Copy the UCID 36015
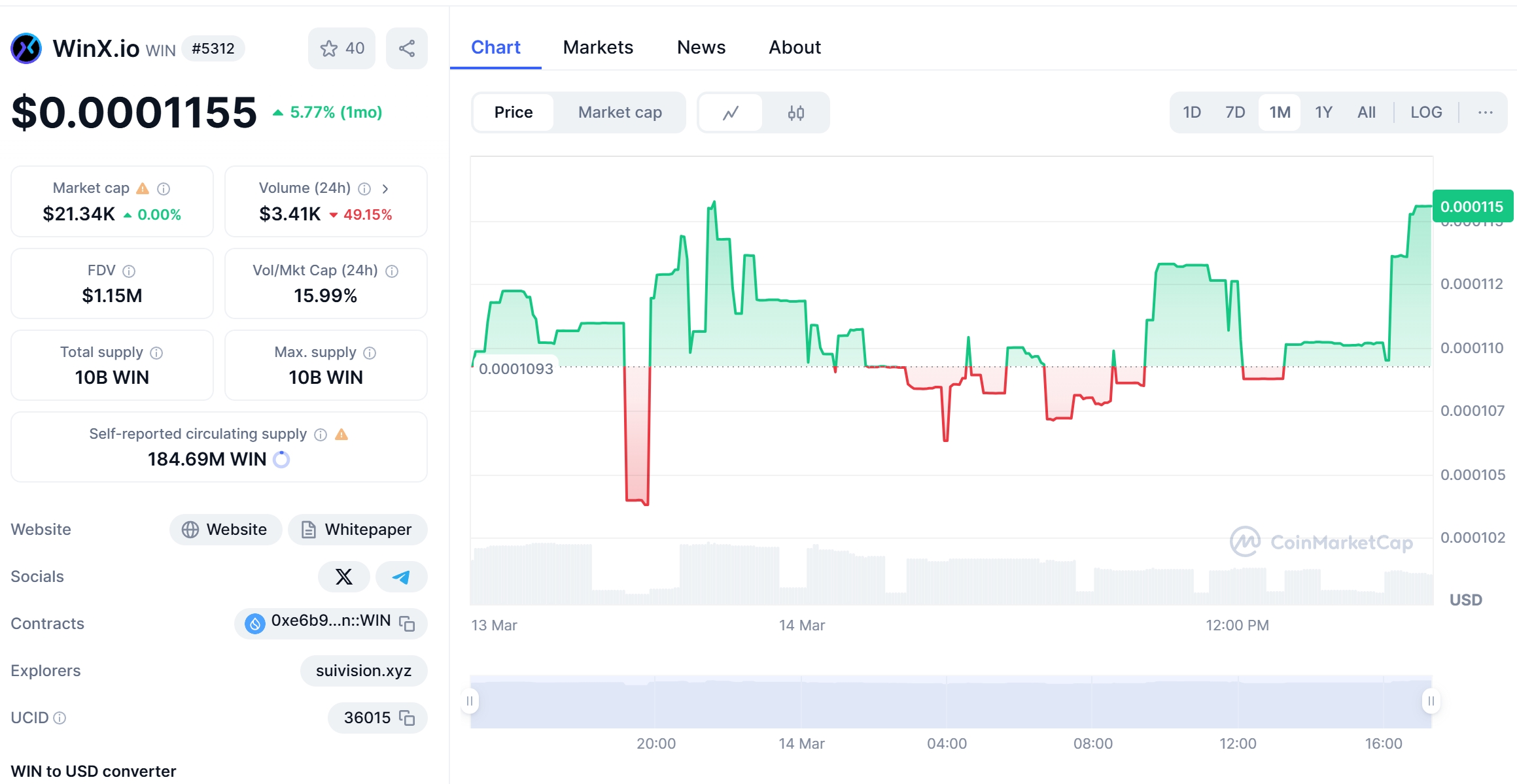Image resolution: width=1517 pixels, height=784 pixels. pyautogui.click(x=407, y=718)
